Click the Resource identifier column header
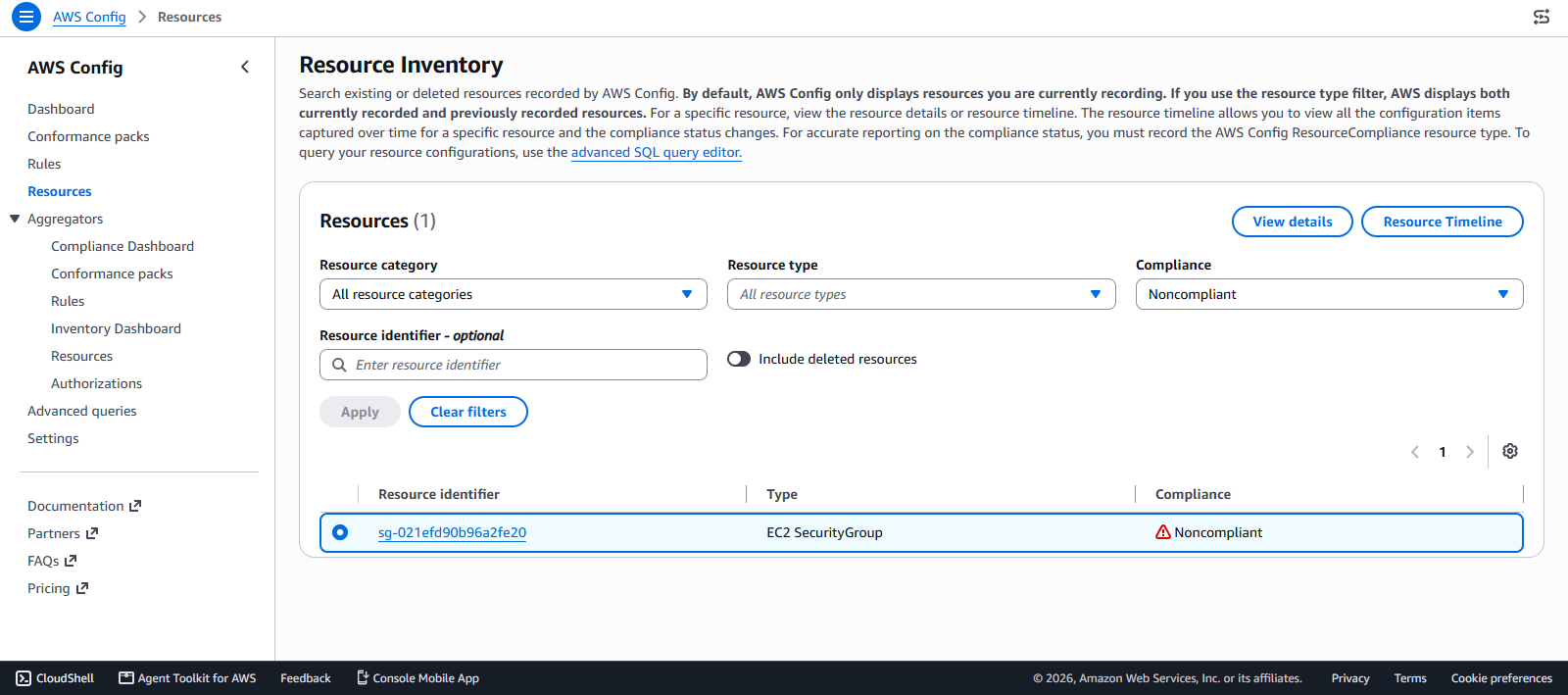This screenshot has height=695, width=1568. [x=439, y=494]
